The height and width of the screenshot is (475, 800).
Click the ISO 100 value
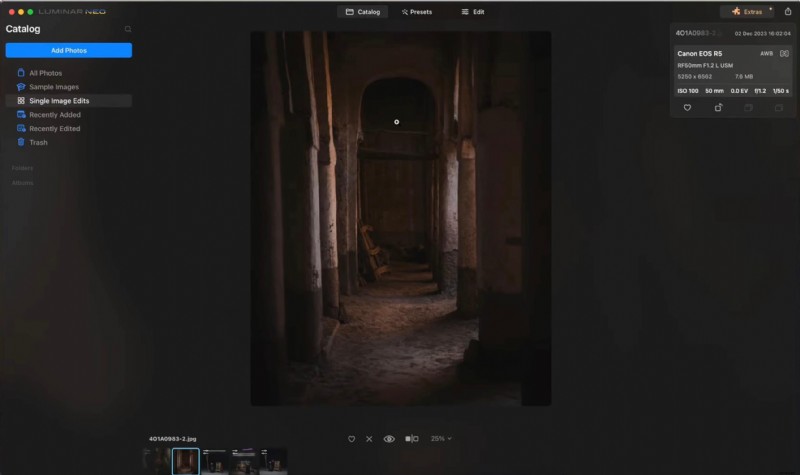[x=688, y=91]
